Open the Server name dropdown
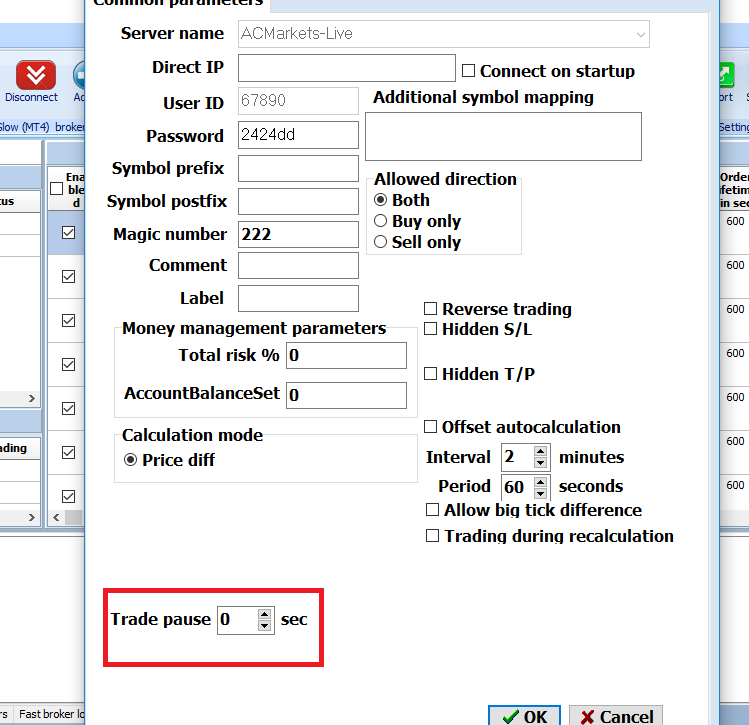Viewport: 749px width, 725px height. (x=641, y=34)
